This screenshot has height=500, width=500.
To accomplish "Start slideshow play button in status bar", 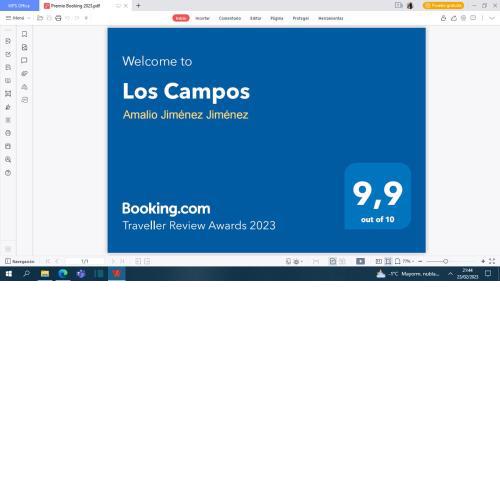I will [x=360, y=261].
